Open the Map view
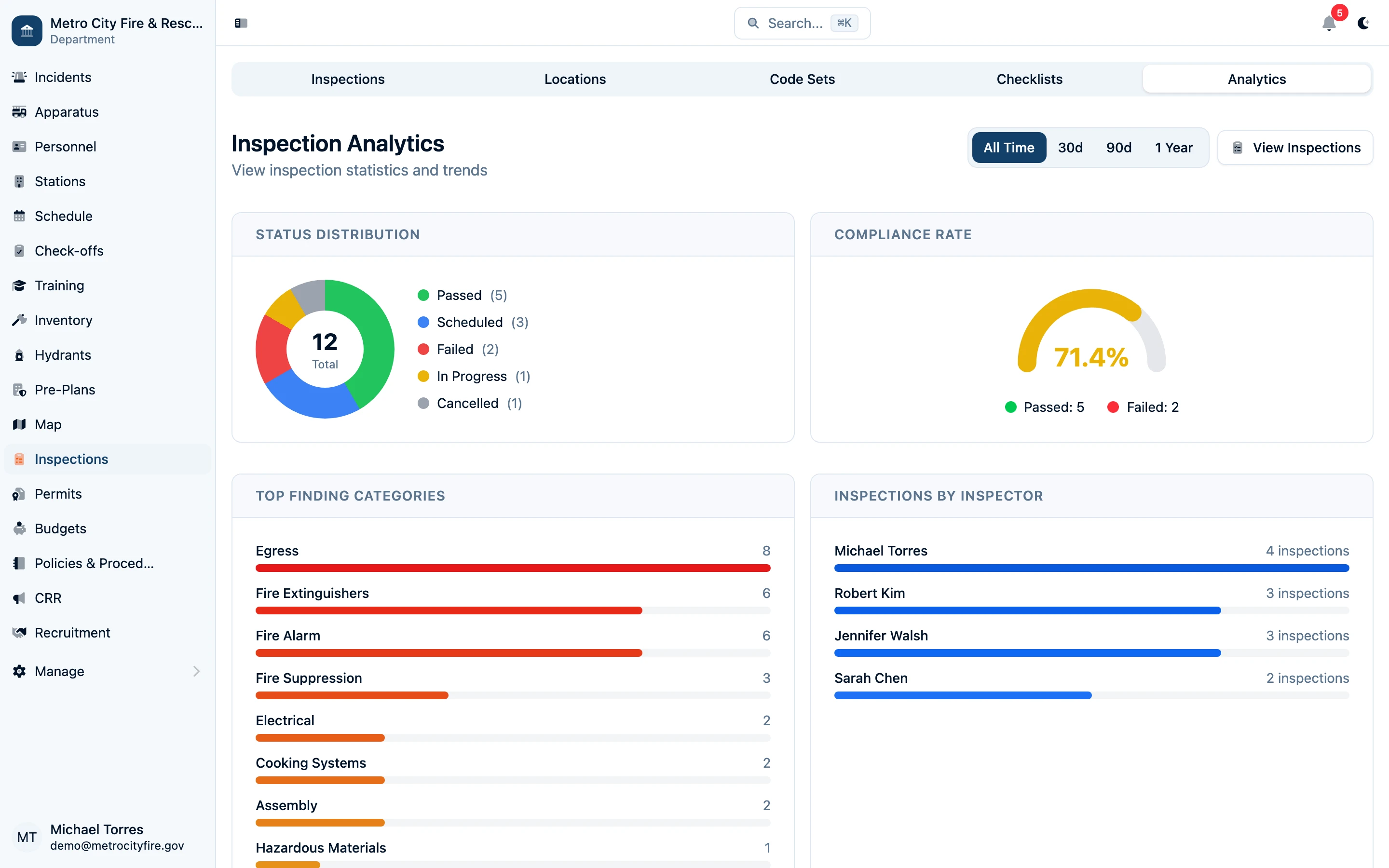This screenshot has width=1389, height=868. pyautogui.click(x=48, y=424)
